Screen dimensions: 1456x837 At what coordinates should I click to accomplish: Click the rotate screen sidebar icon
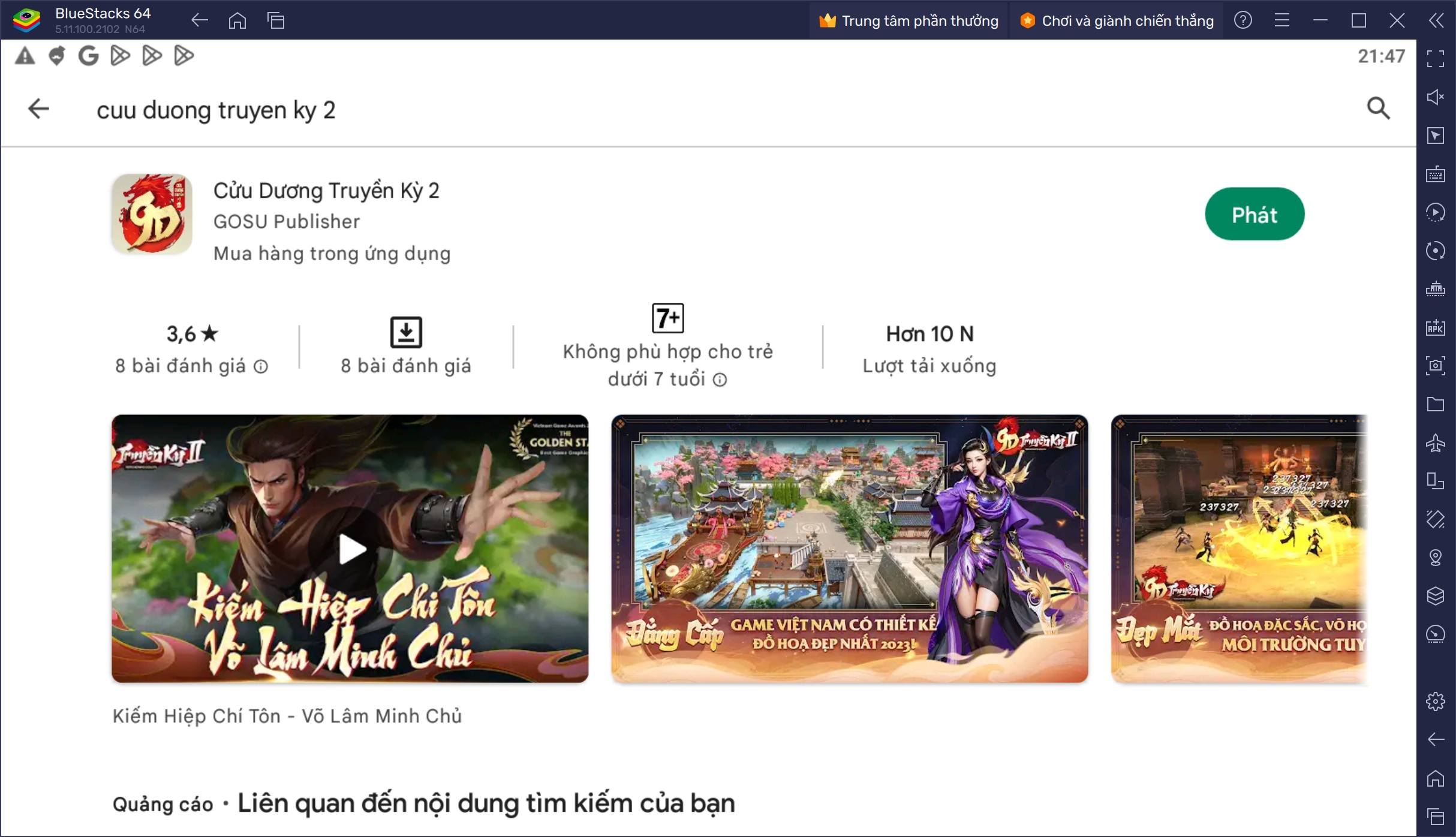(x=1436, y=481)
